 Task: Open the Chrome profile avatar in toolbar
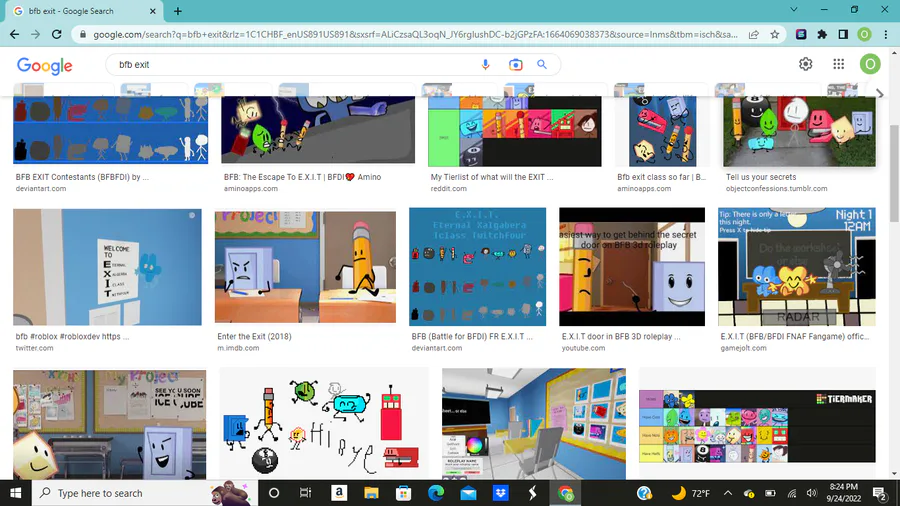click(864, 34)
